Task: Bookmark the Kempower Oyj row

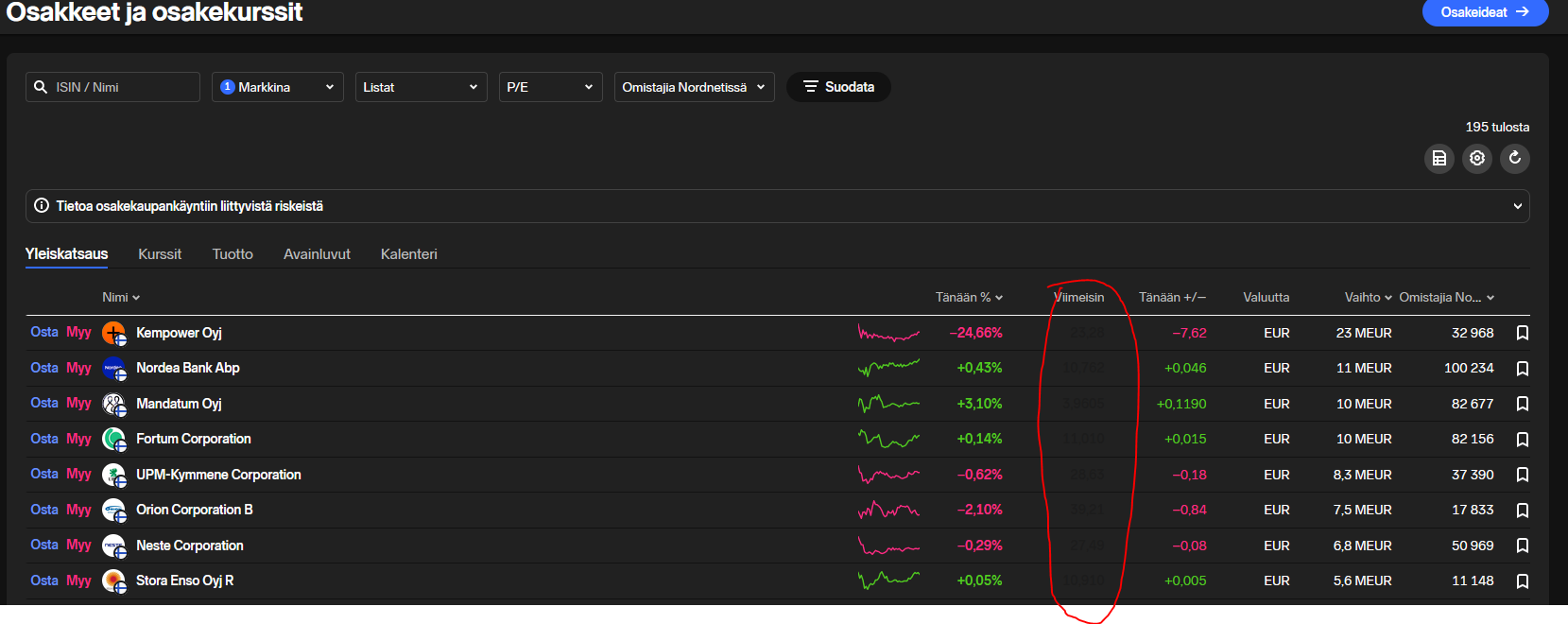Action: tap(1523, 333)
